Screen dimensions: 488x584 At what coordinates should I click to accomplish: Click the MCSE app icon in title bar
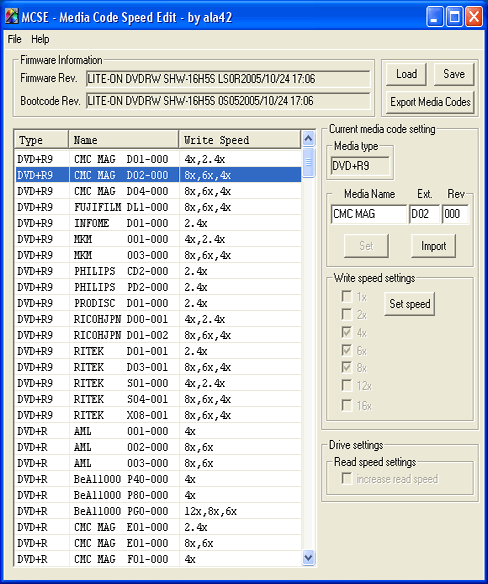[x=11, y=17]
